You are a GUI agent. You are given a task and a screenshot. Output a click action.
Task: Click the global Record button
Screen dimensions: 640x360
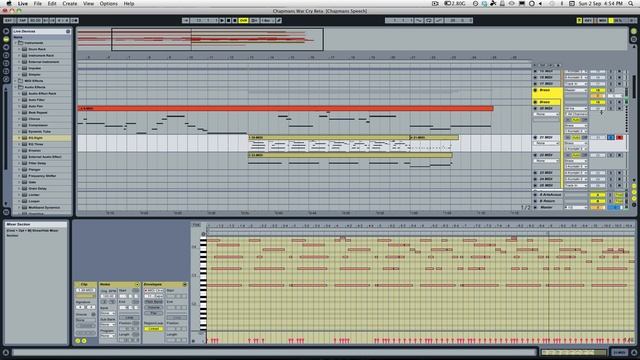(x=235, y=20)
